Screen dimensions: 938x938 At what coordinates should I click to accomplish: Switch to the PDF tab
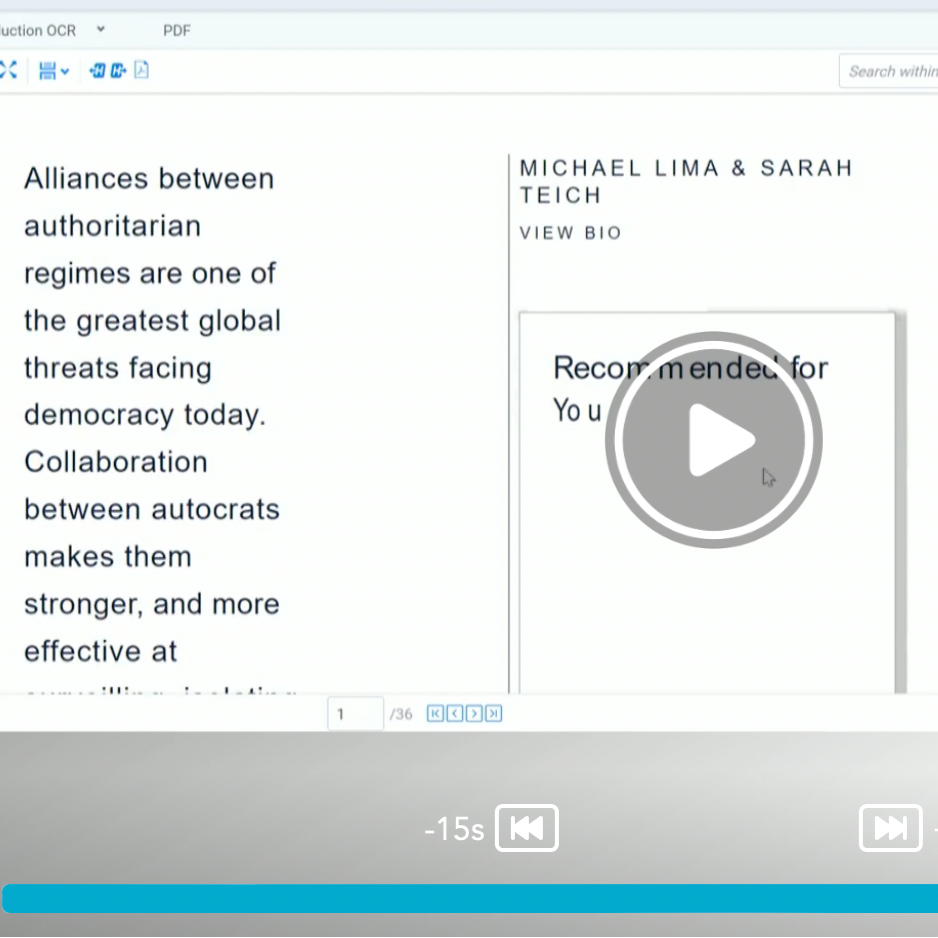(176, 30)
